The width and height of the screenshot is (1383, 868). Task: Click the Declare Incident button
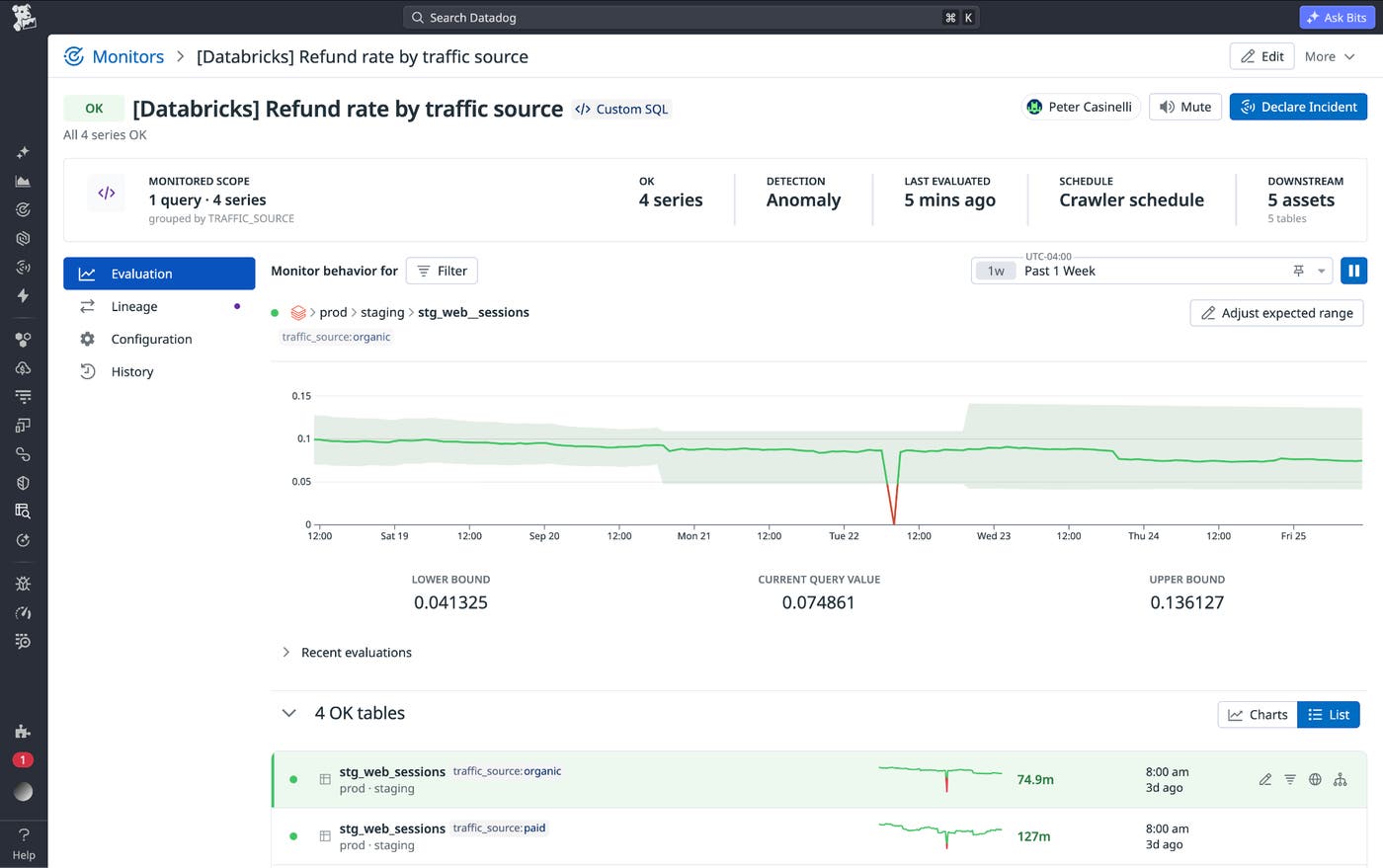tap(1298, 107)
